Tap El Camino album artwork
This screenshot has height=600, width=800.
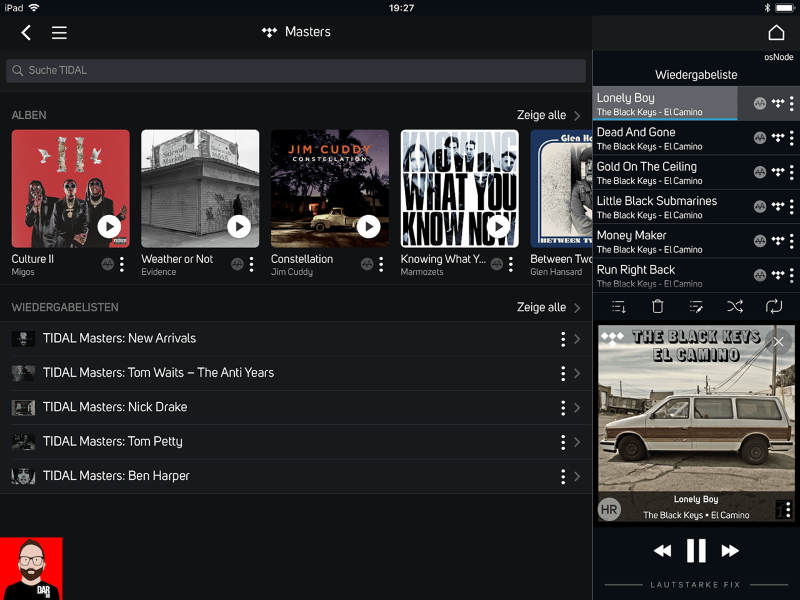point(696,423)
